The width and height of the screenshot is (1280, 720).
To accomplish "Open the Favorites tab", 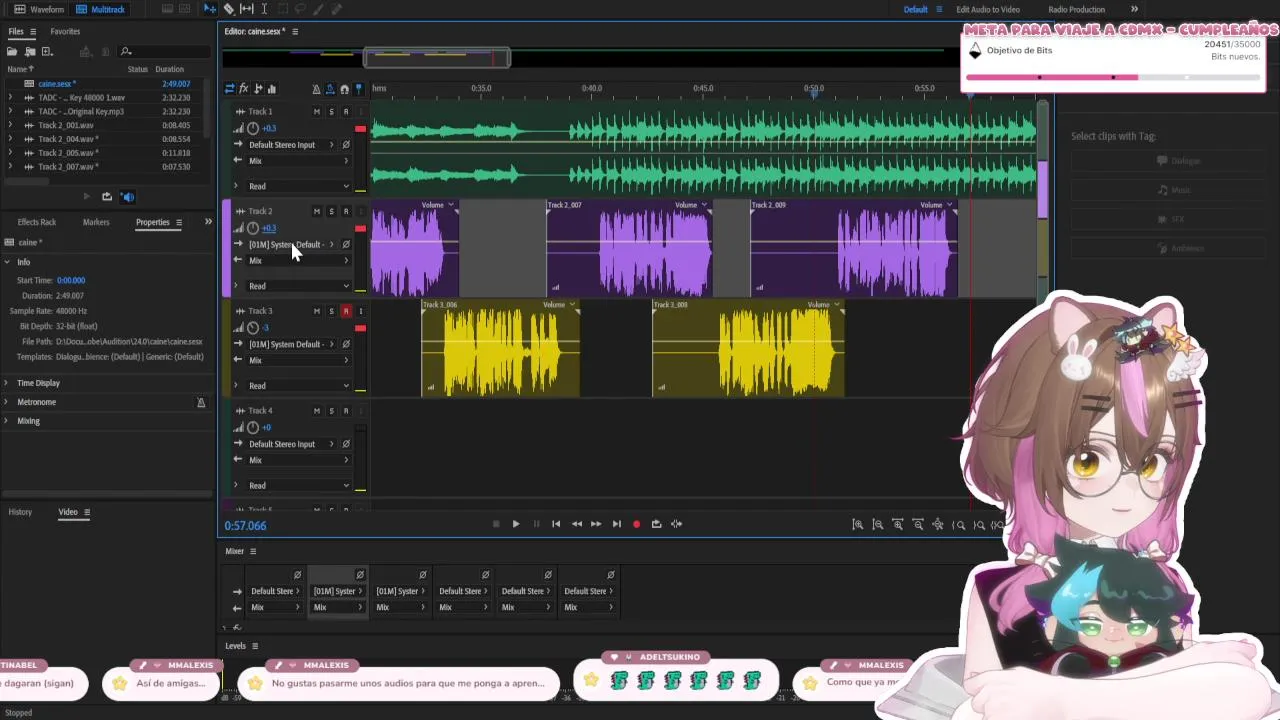I will point(65,32).
